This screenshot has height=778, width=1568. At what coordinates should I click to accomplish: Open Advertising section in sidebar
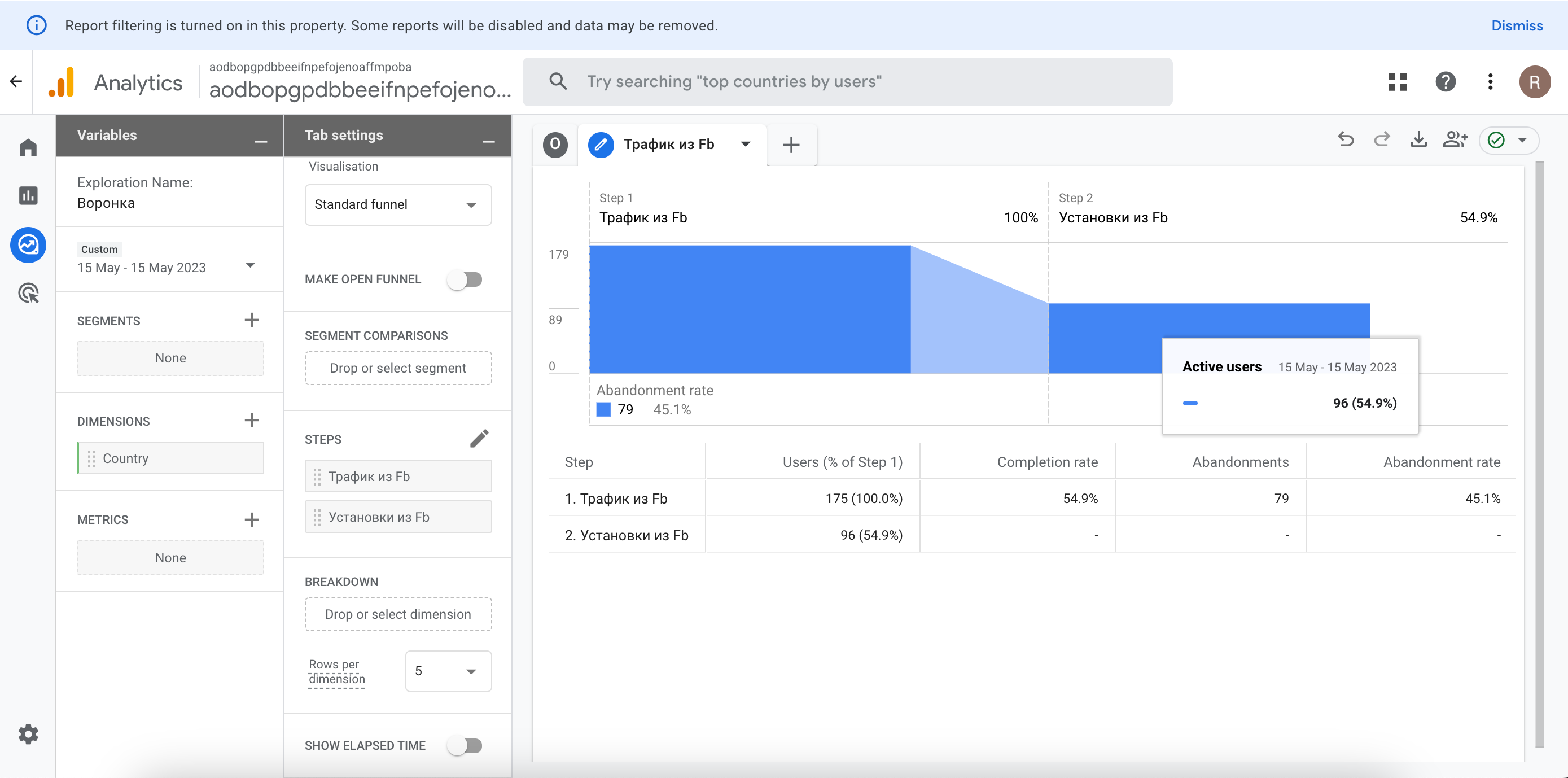(28, 294)
